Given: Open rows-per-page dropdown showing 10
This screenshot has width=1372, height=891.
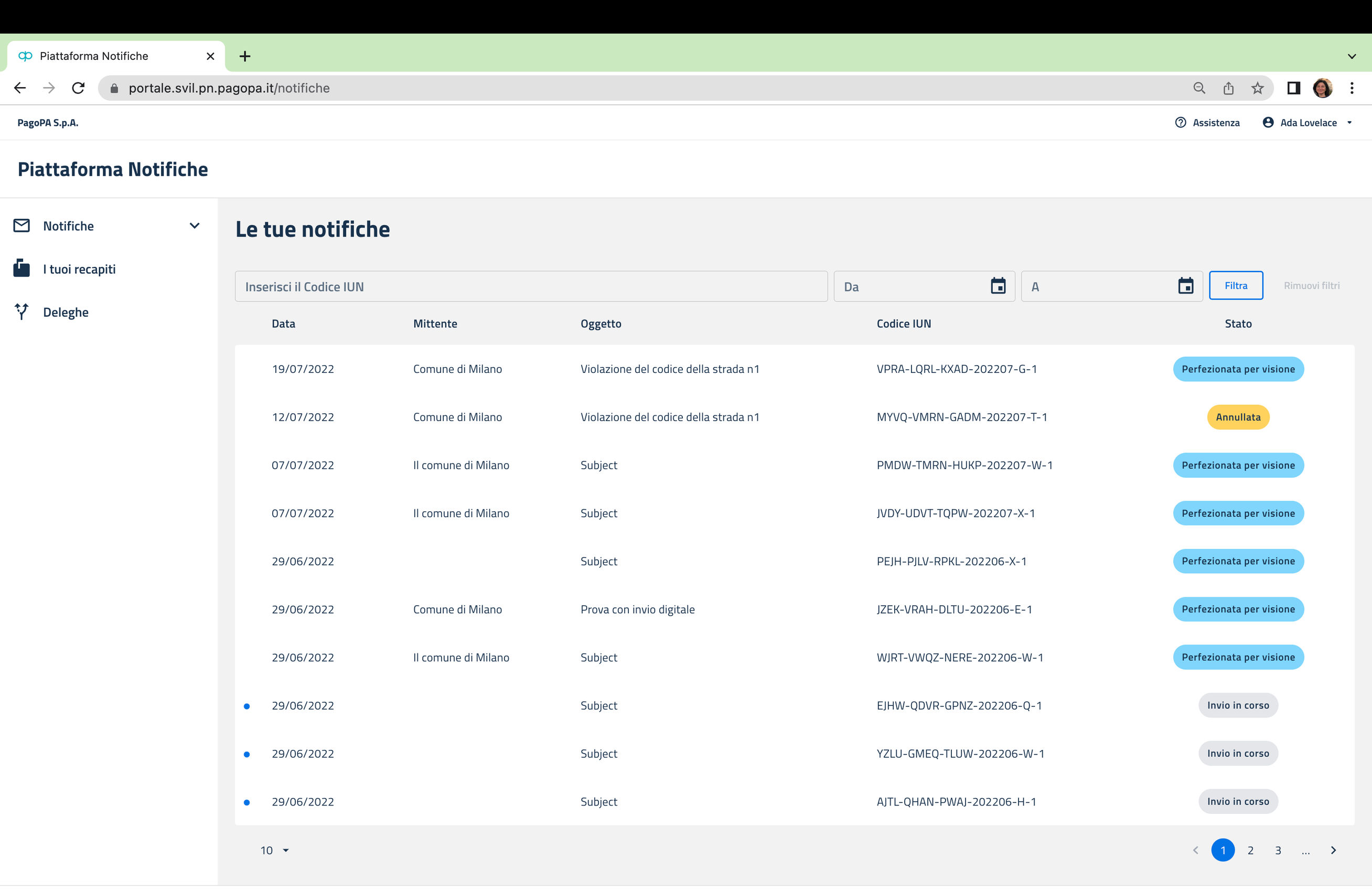Looking at the screenshot, I should pyautogui.click(x=274, y=850).
